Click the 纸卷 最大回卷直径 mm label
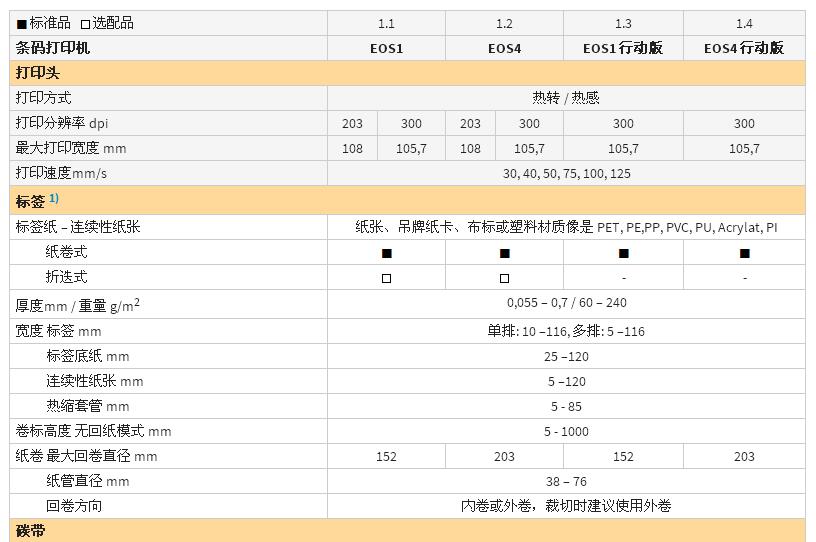The image size is (816, 542). pos(86,456)
